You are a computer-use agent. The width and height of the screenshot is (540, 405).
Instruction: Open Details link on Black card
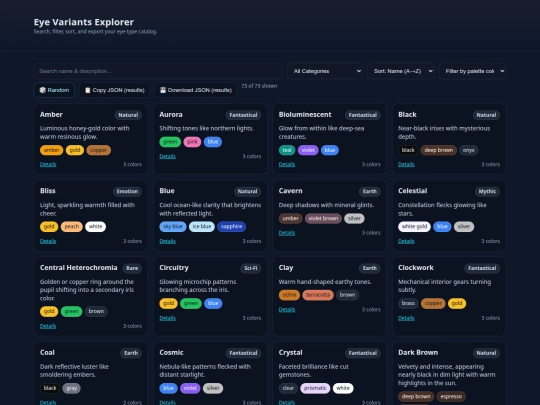tap(406, 164)
